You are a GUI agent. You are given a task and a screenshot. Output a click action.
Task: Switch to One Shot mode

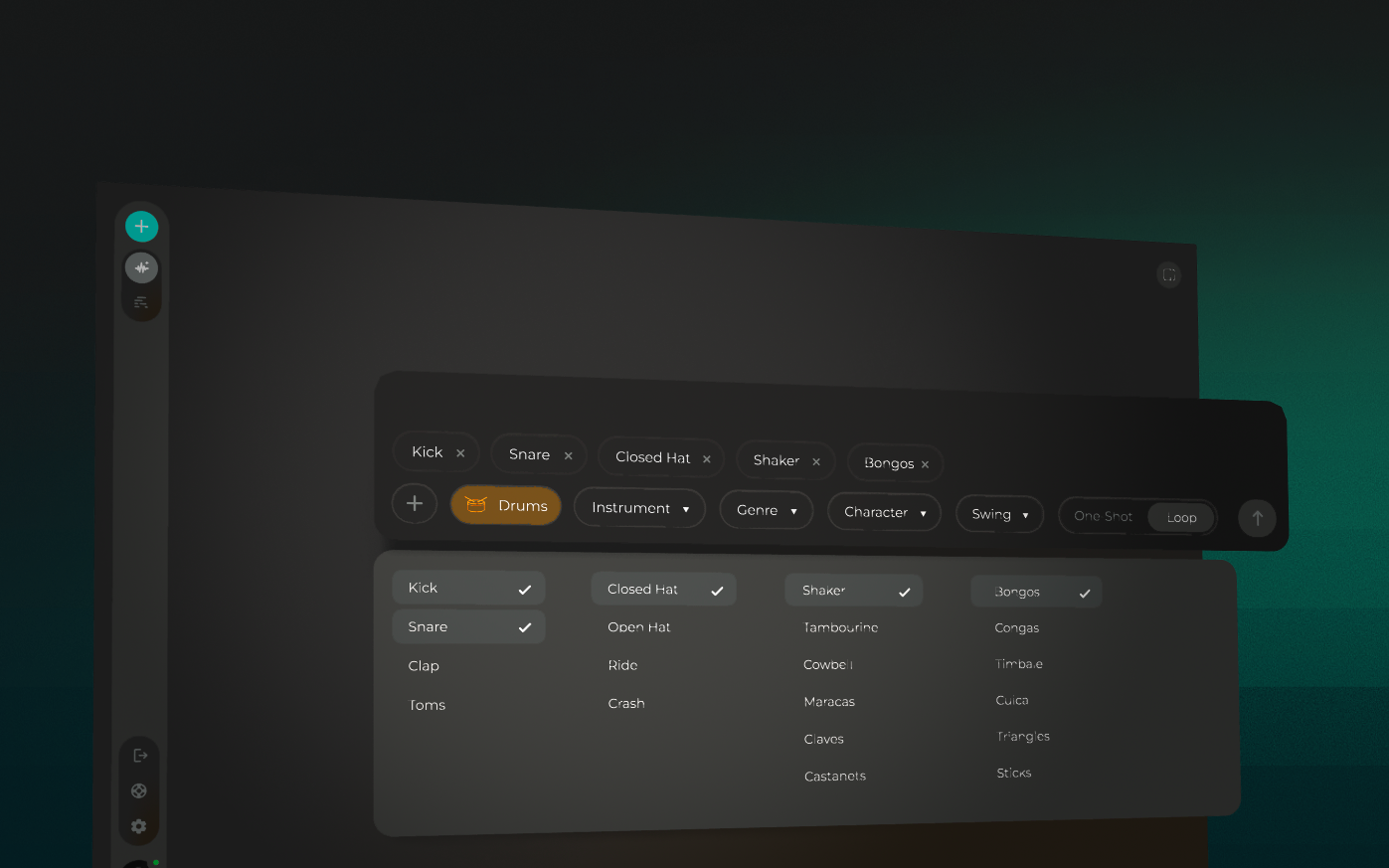pos(1104,516)
